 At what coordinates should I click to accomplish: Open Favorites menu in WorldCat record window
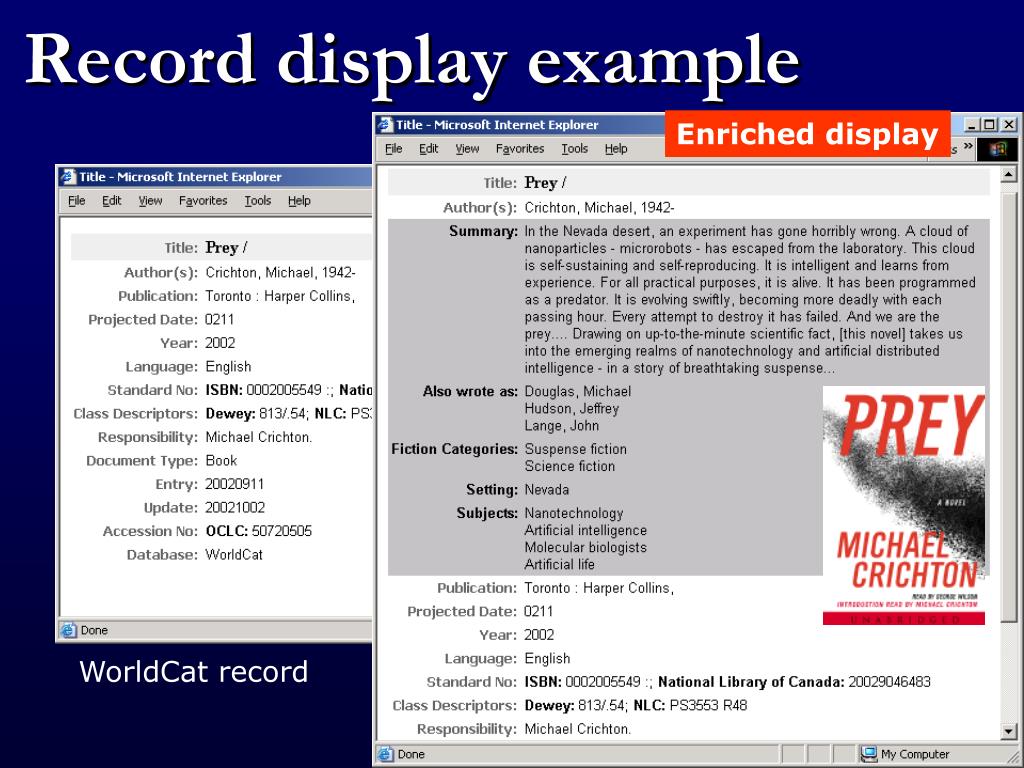(203, 201)
